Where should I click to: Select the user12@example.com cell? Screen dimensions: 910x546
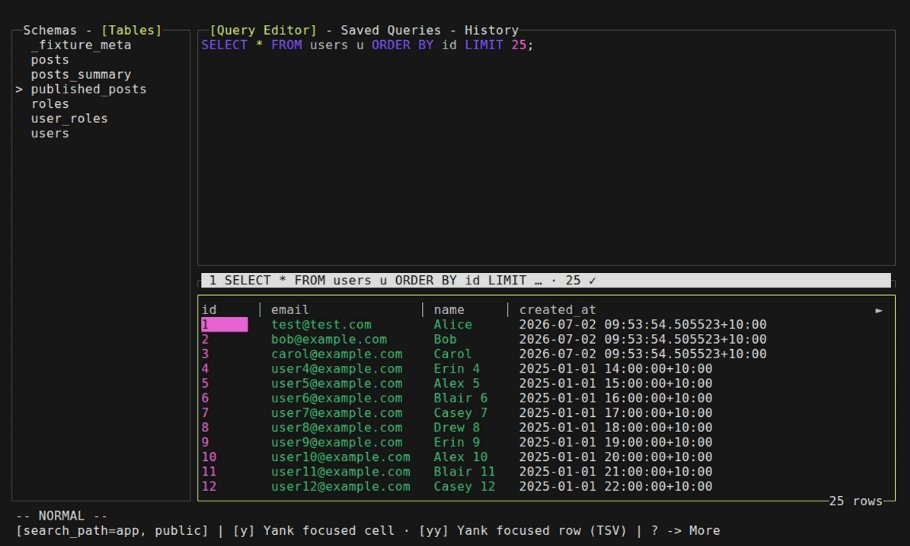click(x=341, y=487)
